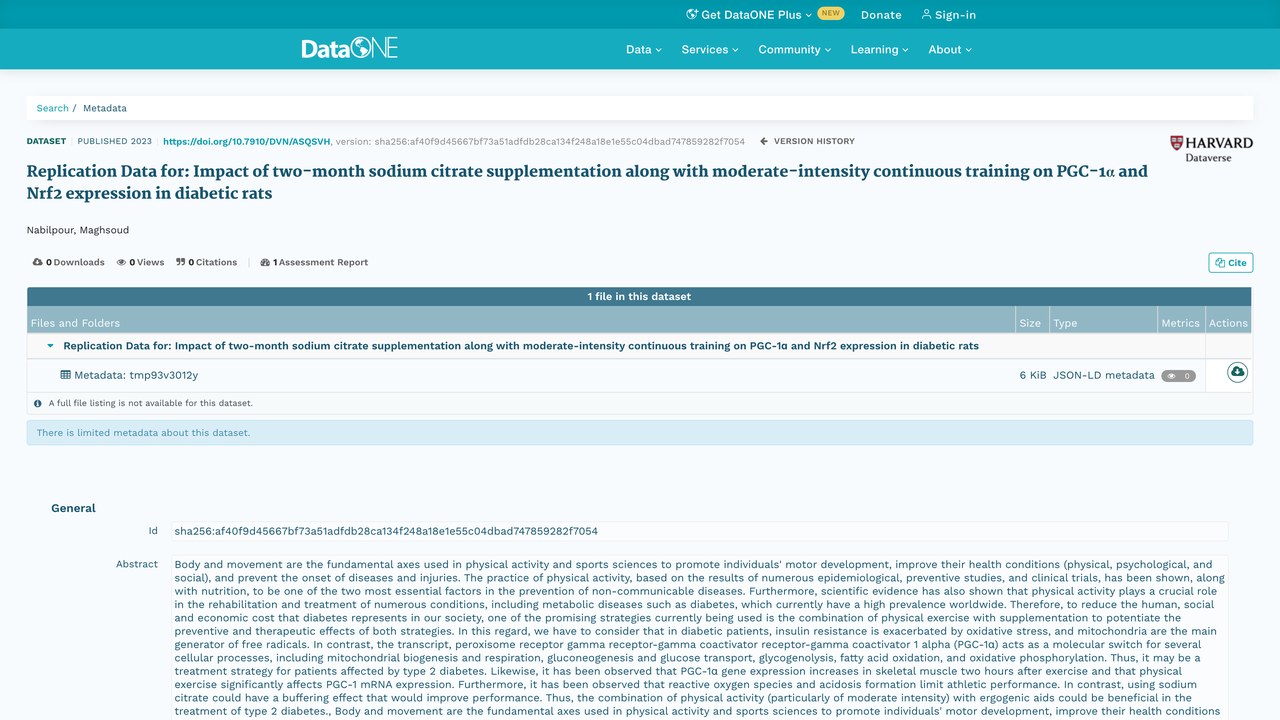Click the metrics views badge for metadata file

[1178, 375]
